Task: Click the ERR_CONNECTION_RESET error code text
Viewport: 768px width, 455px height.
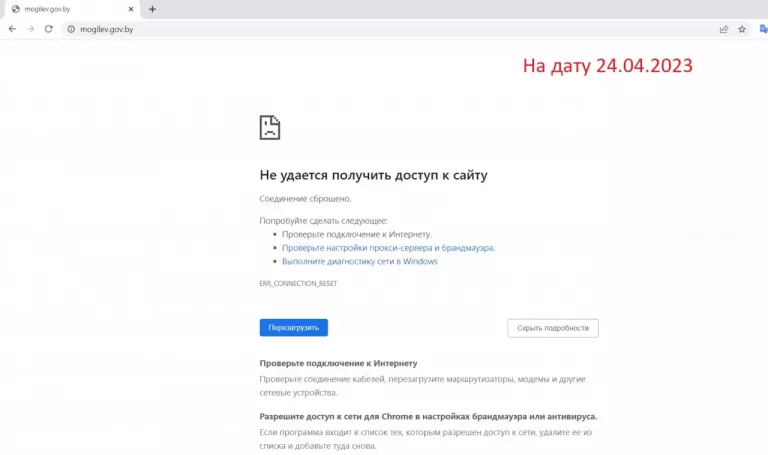Action: 298,284
